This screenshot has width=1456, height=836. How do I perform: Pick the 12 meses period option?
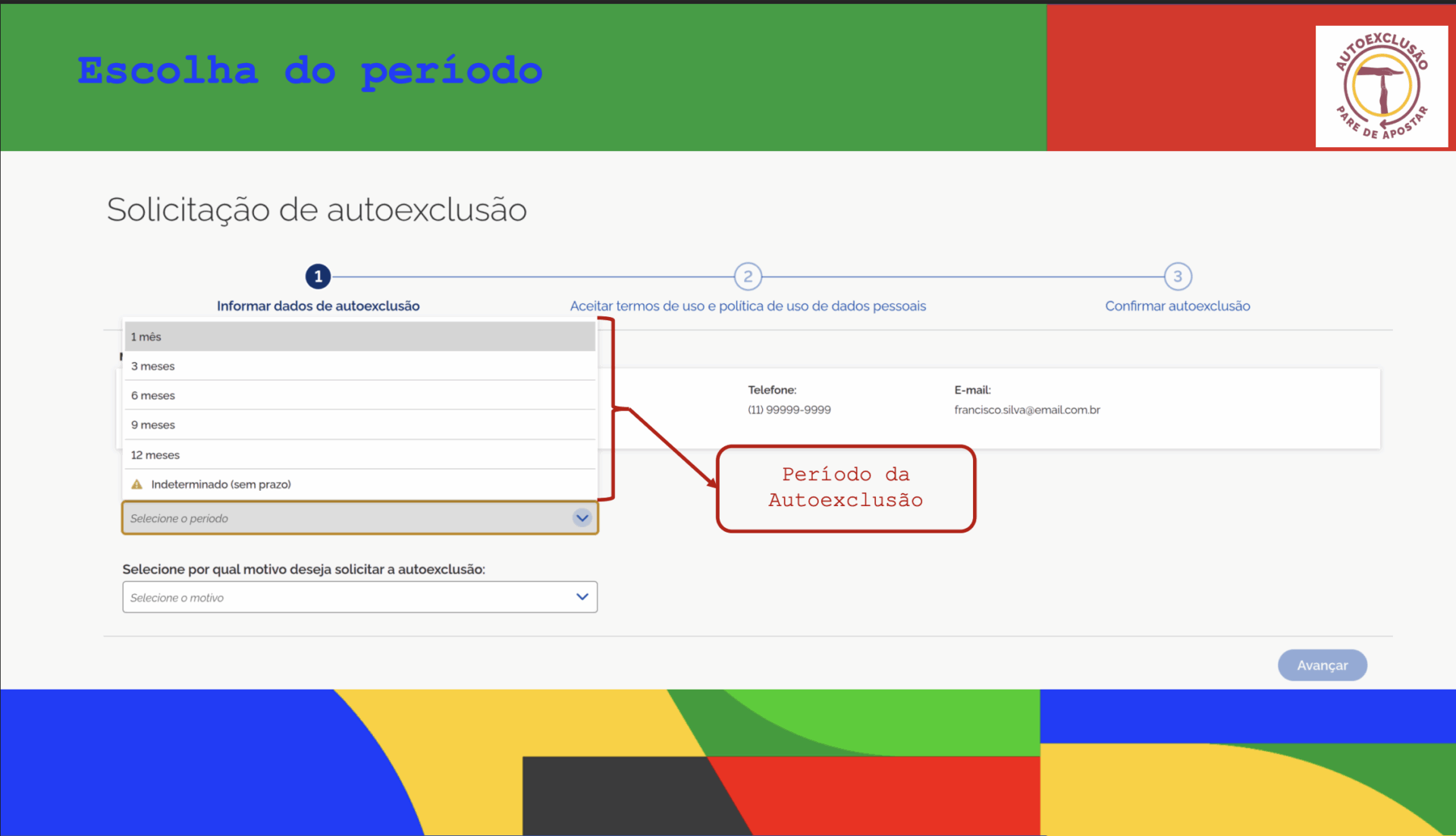[359, 454]
